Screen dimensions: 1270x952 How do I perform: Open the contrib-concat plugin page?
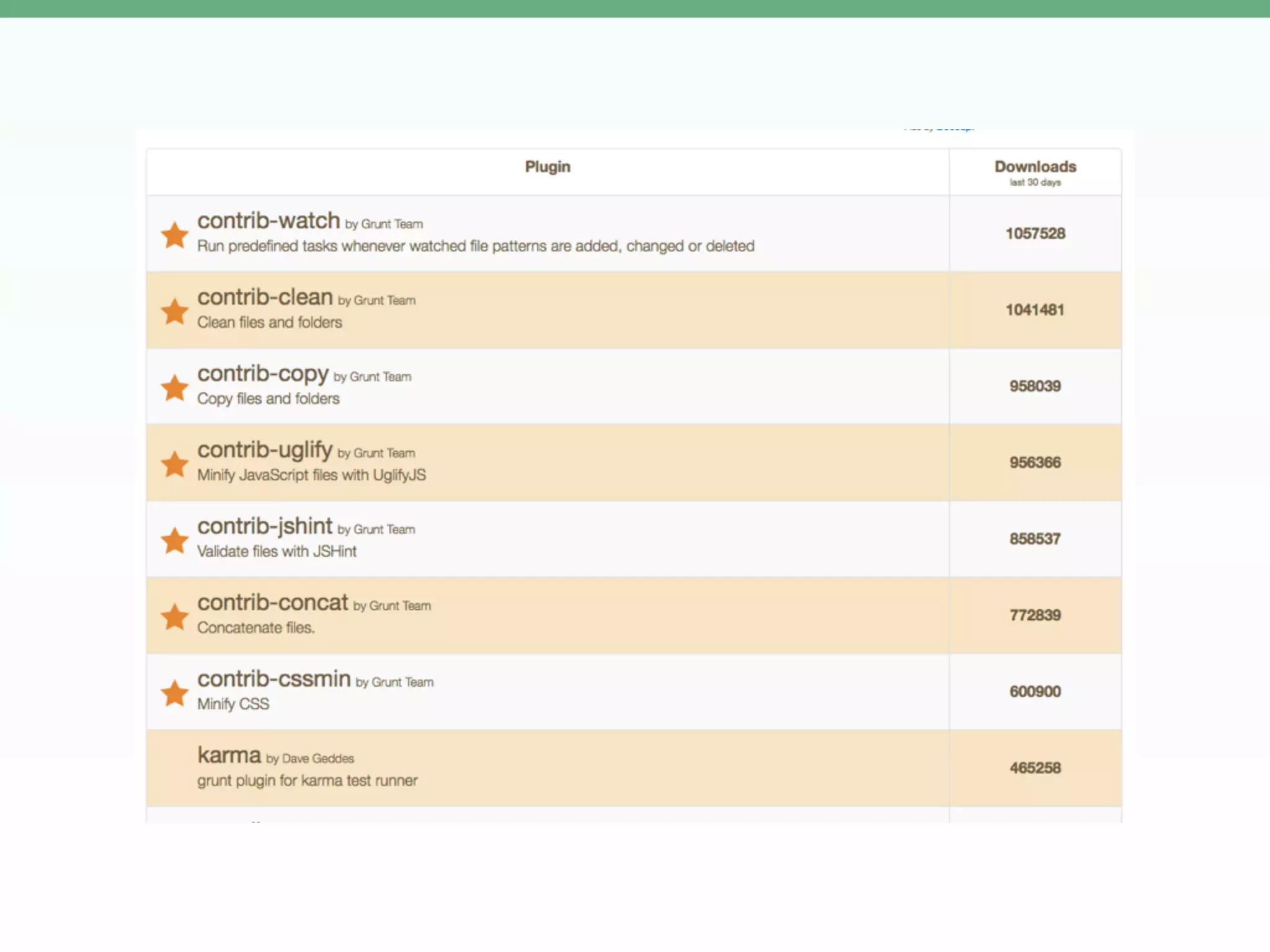tap(273, 602)
